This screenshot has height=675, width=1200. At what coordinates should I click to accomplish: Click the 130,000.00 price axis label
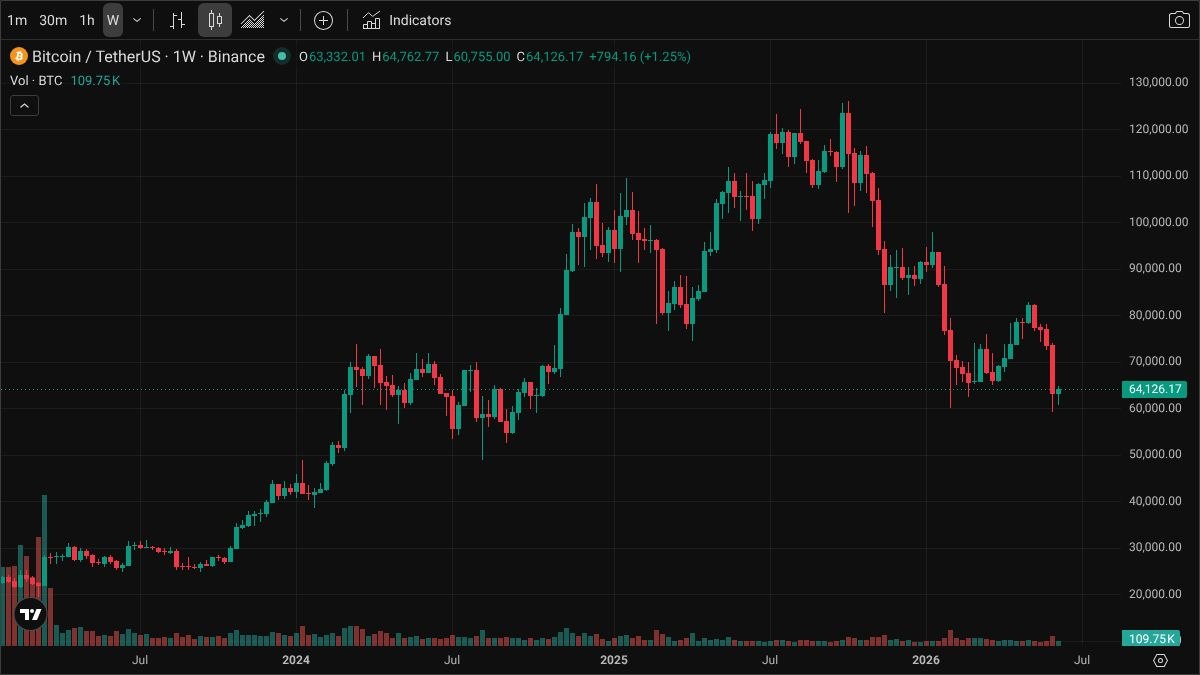1157,82
